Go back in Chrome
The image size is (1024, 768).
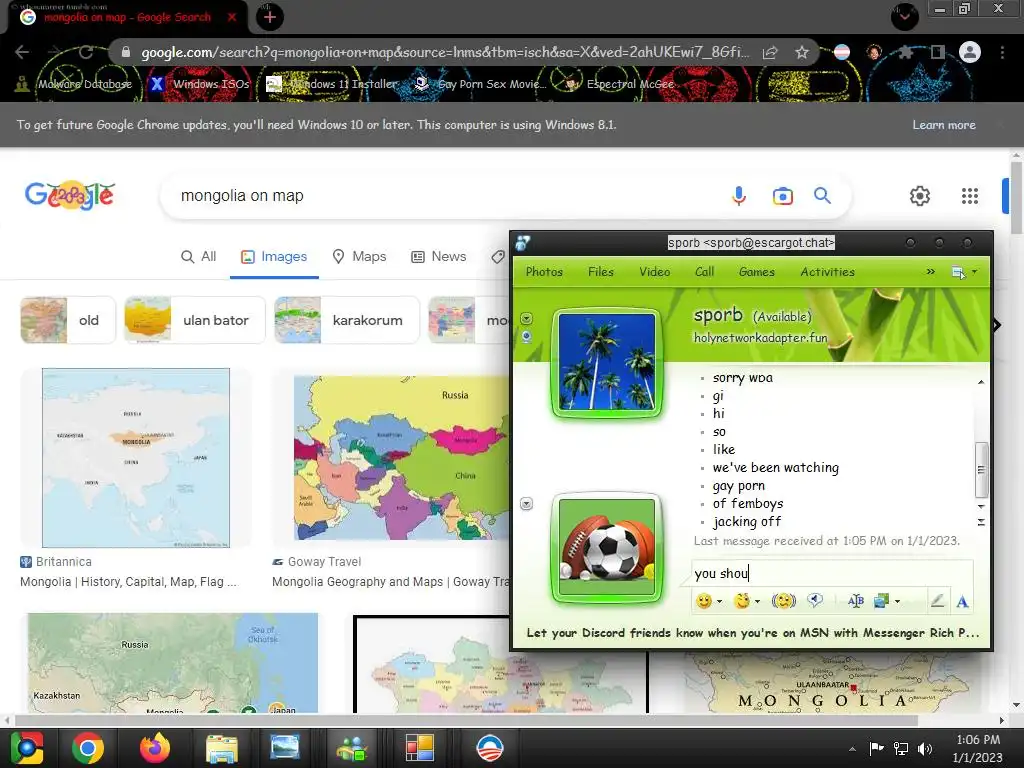click(x=22, y=52)
